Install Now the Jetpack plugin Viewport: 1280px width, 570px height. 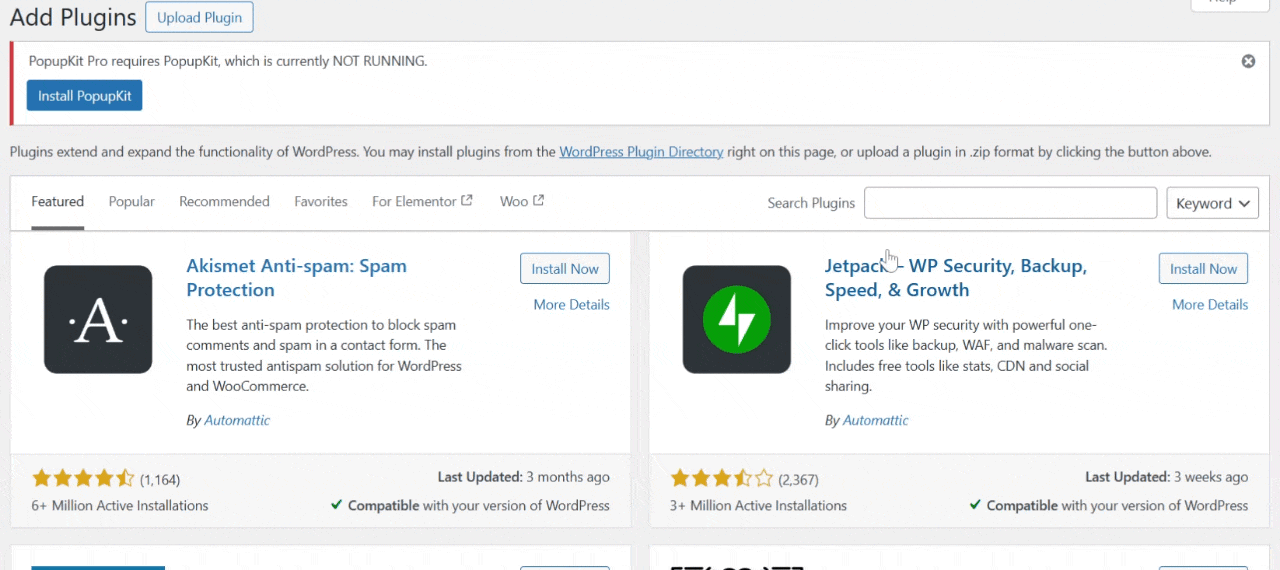[x=1203, y=269]
